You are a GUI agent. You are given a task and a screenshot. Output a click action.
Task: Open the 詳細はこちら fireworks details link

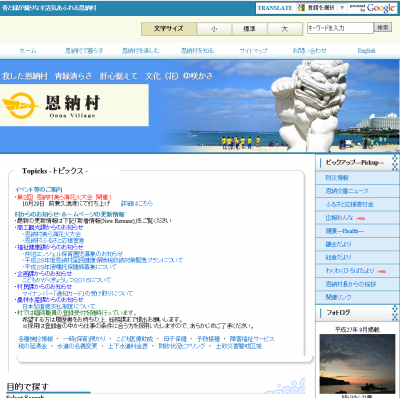pos(137,203)
